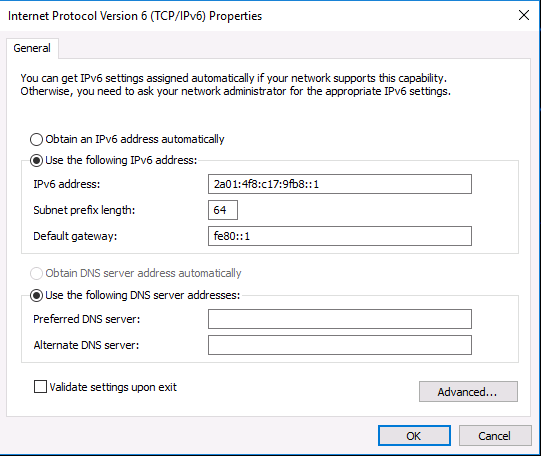Click the Default gateway field

coord(340,236)
